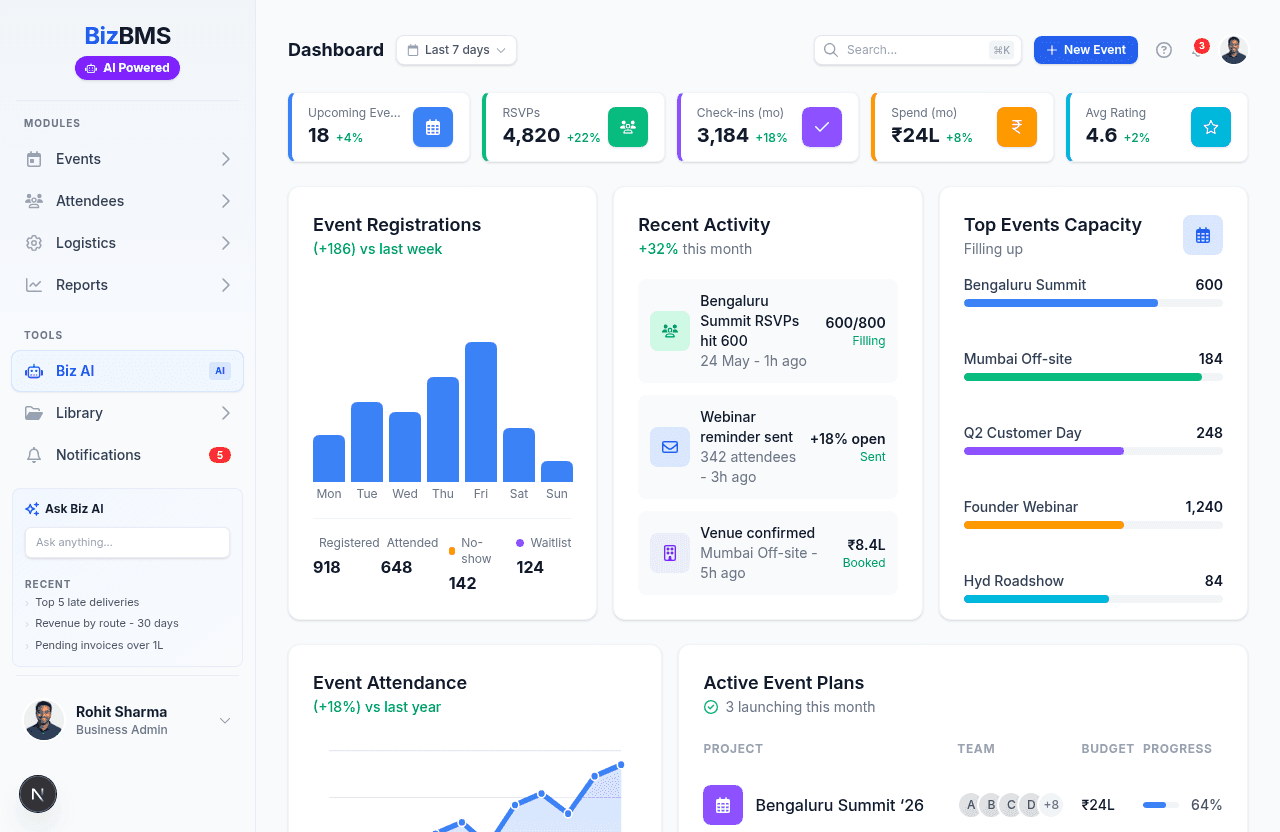Screen dimensions: 1280x832
Task: Click the Spend rupee icon
Action: point(1016,127)
